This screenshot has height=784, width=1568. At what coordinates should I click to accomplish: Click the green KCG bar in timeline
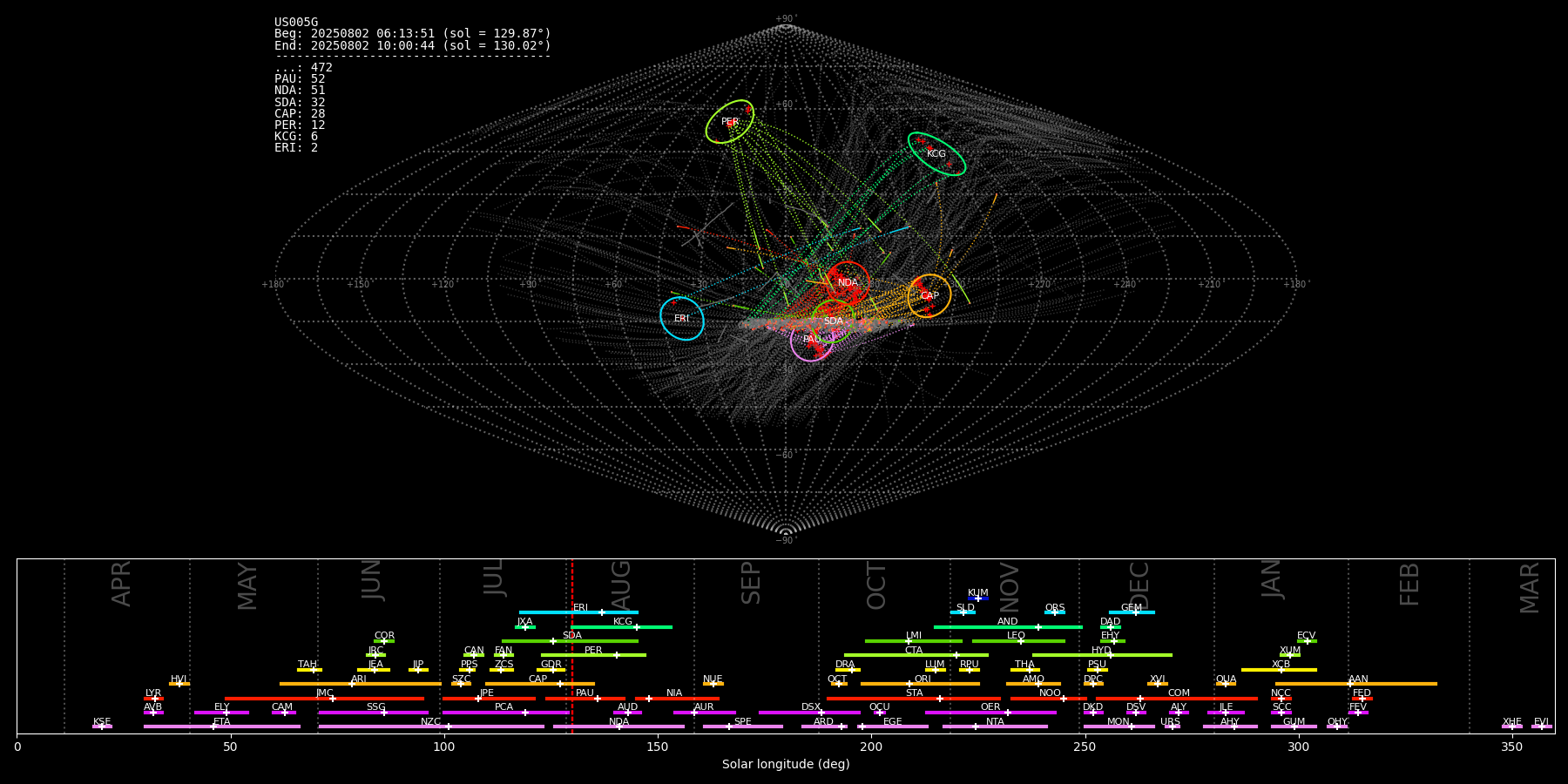point(621,626)
